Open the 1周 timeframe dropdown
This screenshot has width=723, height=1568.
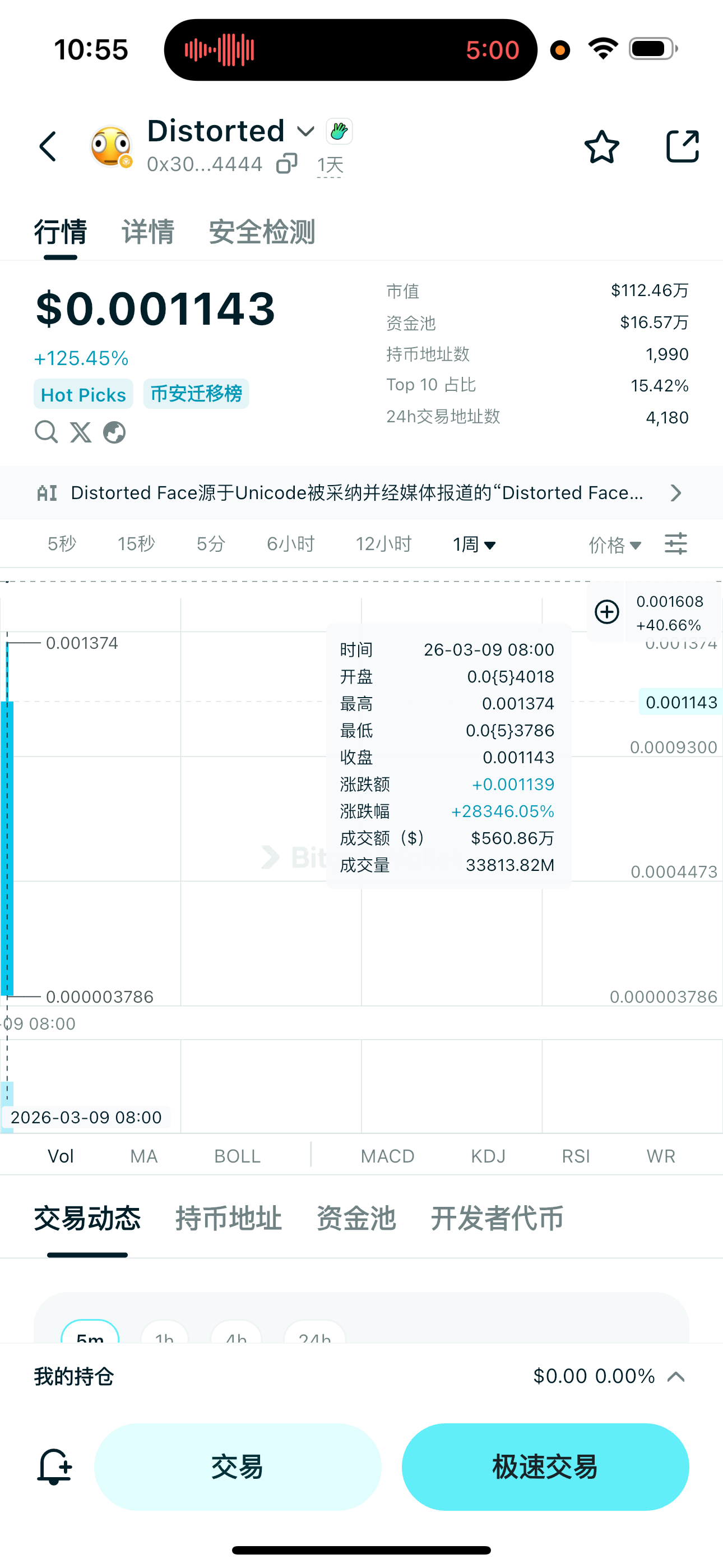(x=475, y=544)
